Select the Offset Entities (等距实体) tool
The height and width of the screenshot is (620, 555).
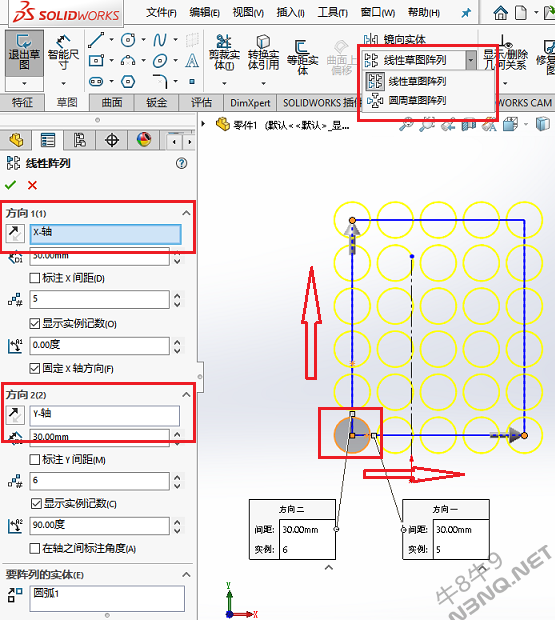tap(302, 57)
